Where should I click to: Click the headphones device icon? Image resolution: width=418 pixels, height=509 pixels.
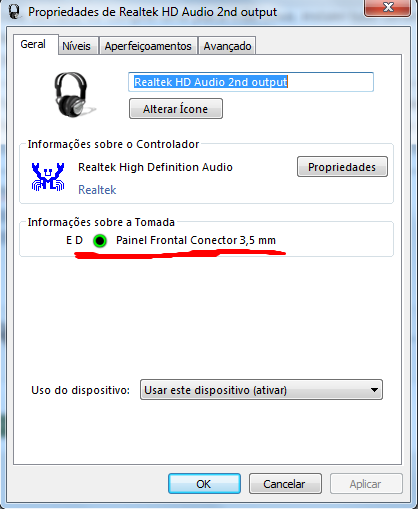(x=74, y=95)
